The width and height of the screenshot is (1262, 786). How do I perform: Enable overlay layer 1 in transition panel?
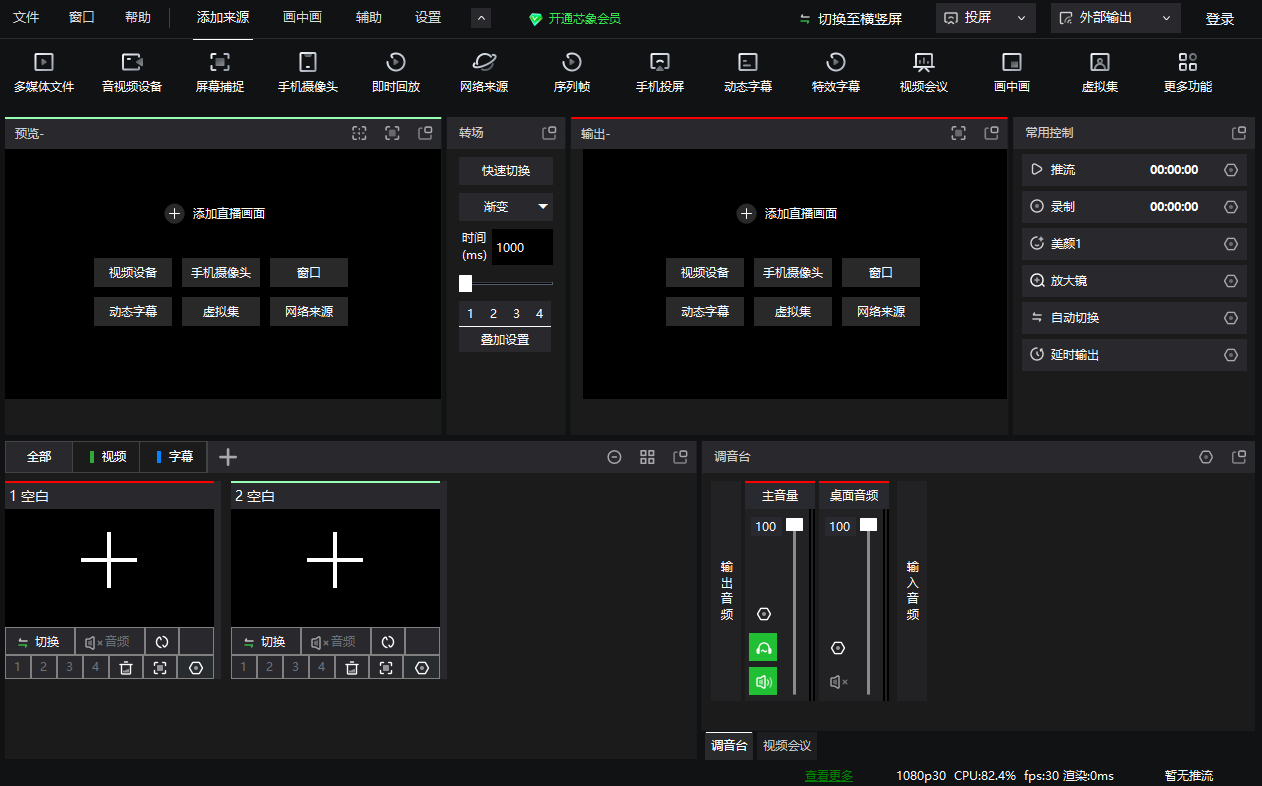471,314
